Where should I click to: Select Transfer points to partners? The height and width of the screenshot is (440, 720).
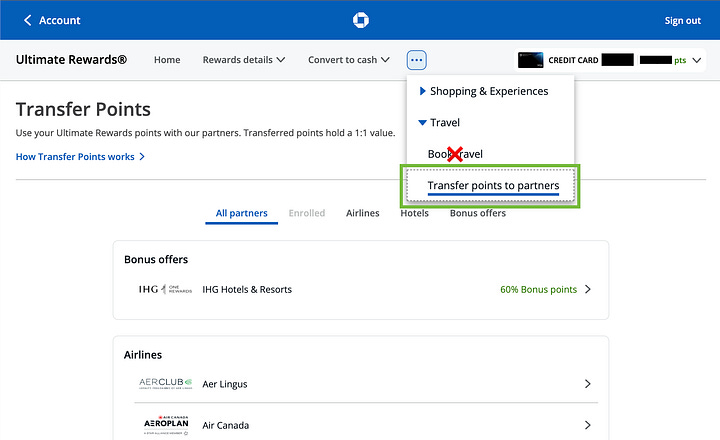(493, 186)
